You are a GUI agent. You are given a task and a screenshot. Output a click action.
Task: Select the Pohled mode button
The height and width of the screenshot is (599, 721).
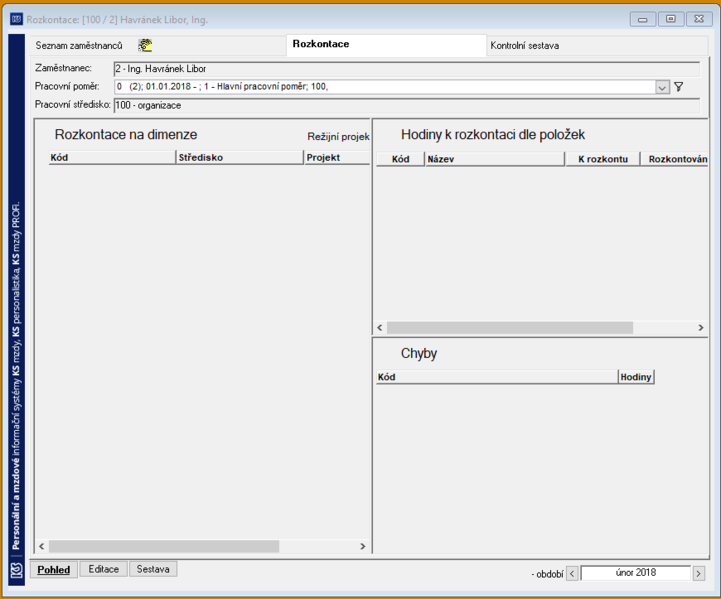coord(54,570)
